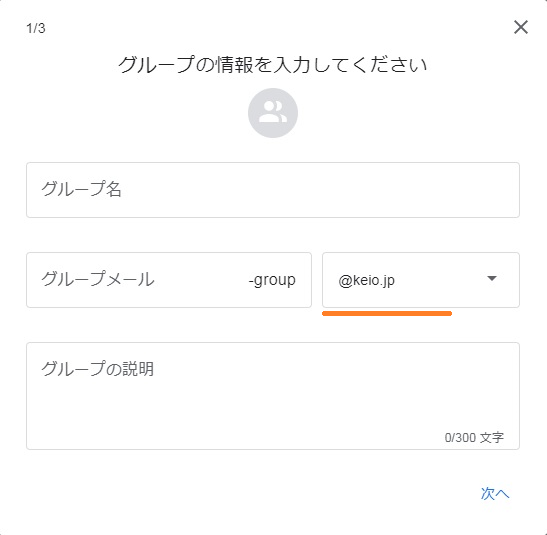Image resolution: width=547 pixels, height=535 pixels.
Task: Click the グループの説明 text area
Action: tap(273, 396)
